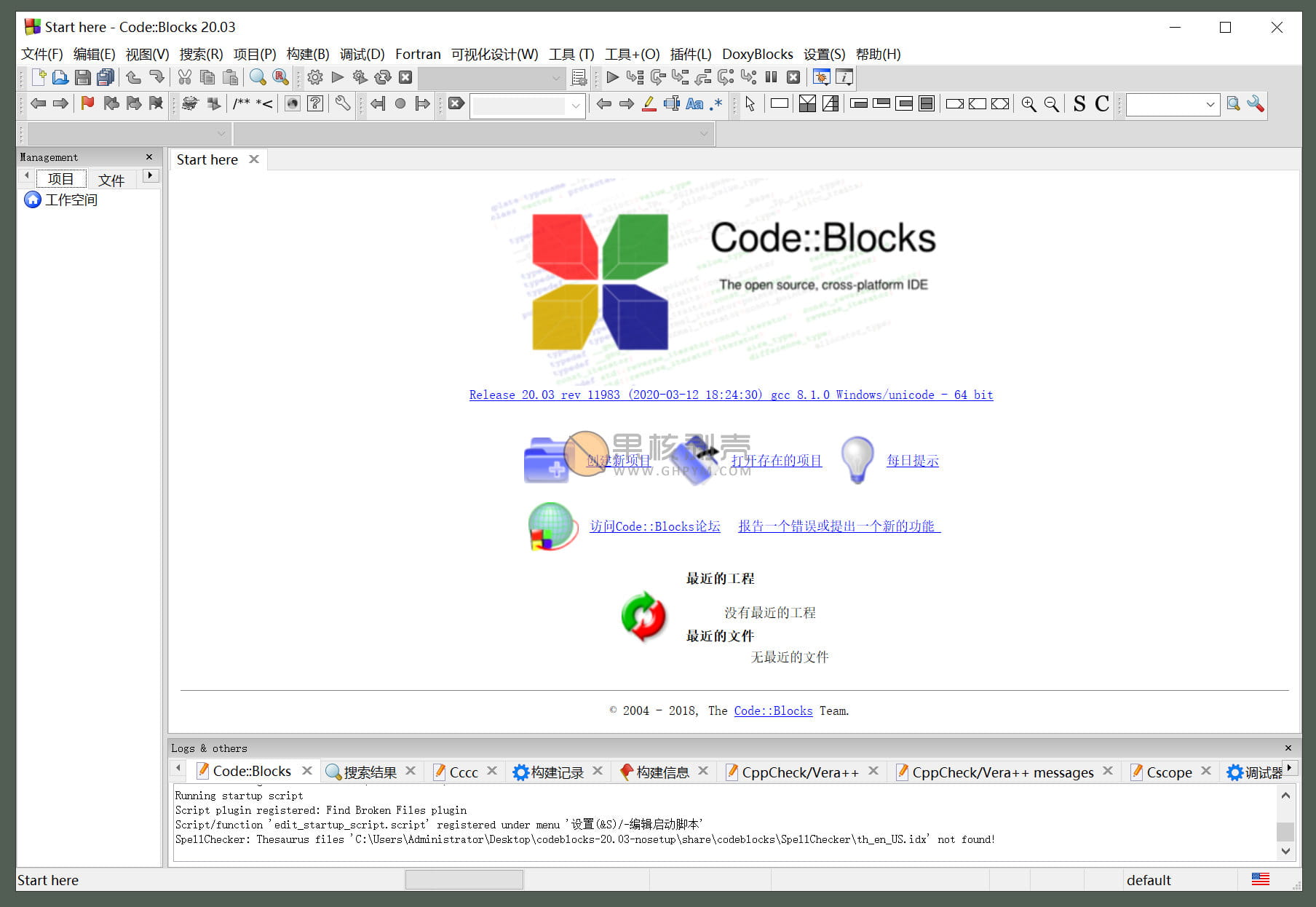Screen dimensions: 1316x907
Task: Save all files with the Save All icon
Action: (105, 77)
